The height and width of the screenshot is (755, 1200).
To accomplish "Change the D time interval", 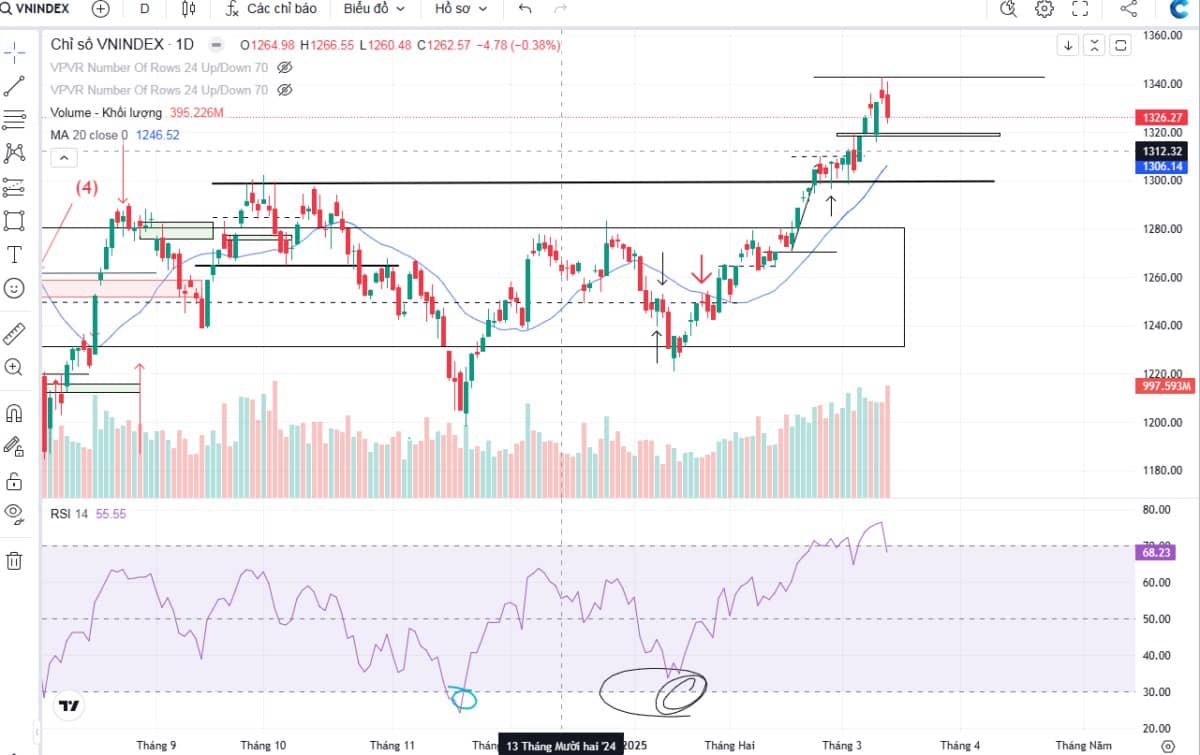I will 145,9.
